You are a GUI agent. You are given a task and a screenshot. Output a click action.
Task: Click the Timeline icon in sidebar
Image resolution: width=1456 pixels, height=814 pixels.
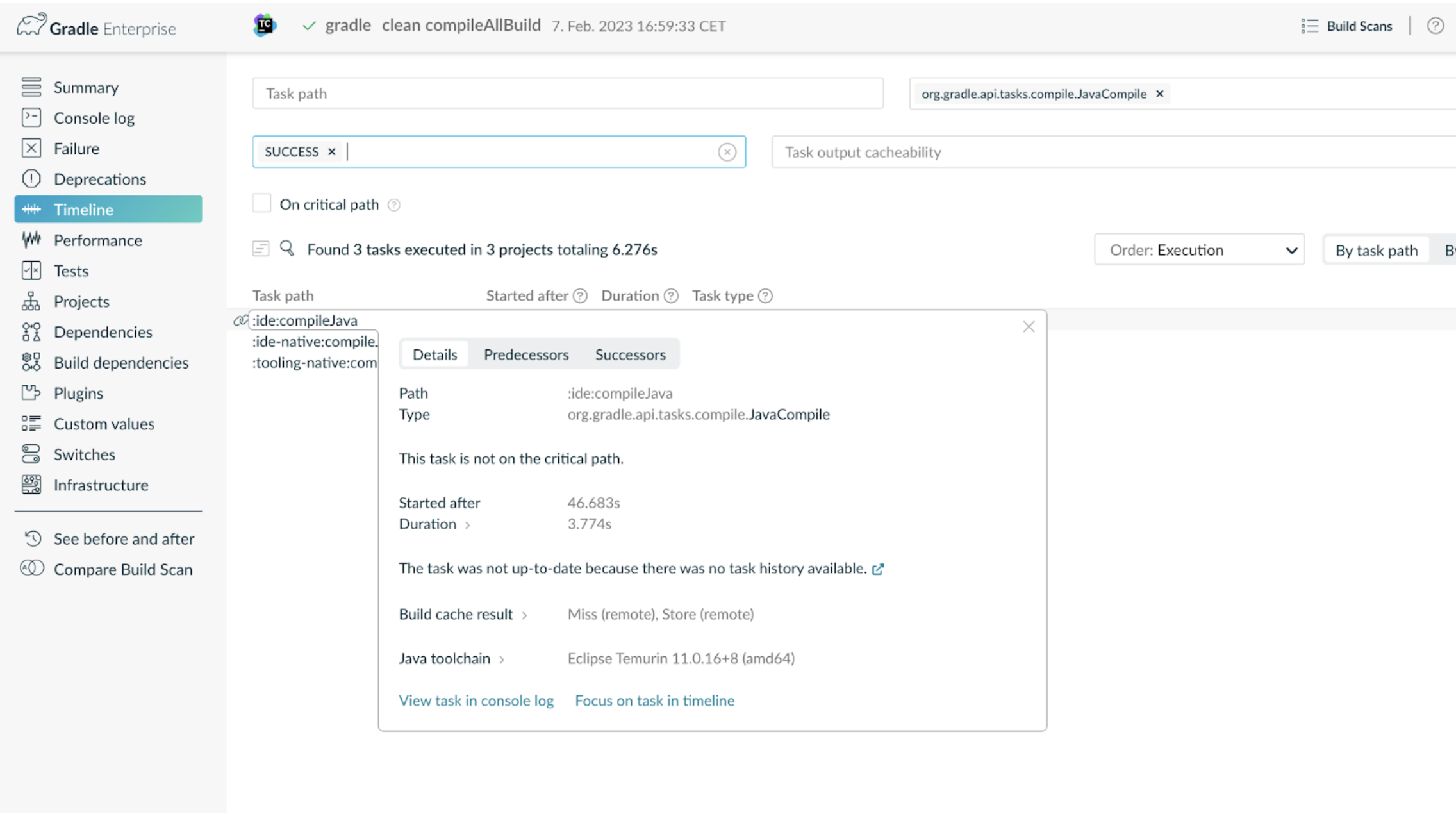[34, 209]
